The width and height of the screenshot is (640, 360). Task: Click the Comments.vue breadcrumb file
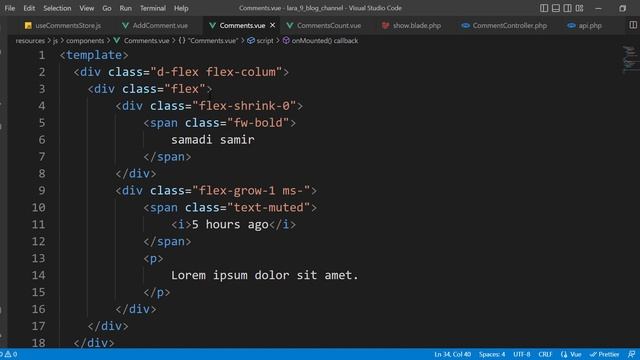coord(146,41)
